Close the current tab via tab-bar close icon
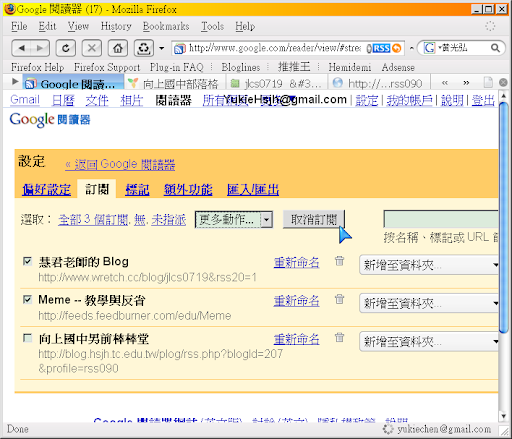Screen dimensions: 512x439 click(x=503, y=82)
